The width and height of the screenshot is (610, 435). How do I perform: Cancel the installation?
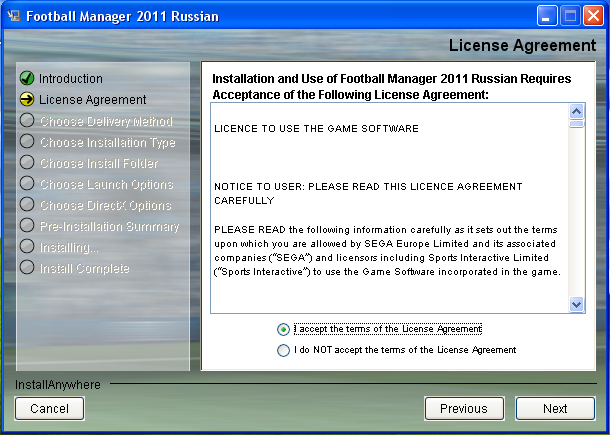coord(49,409)
